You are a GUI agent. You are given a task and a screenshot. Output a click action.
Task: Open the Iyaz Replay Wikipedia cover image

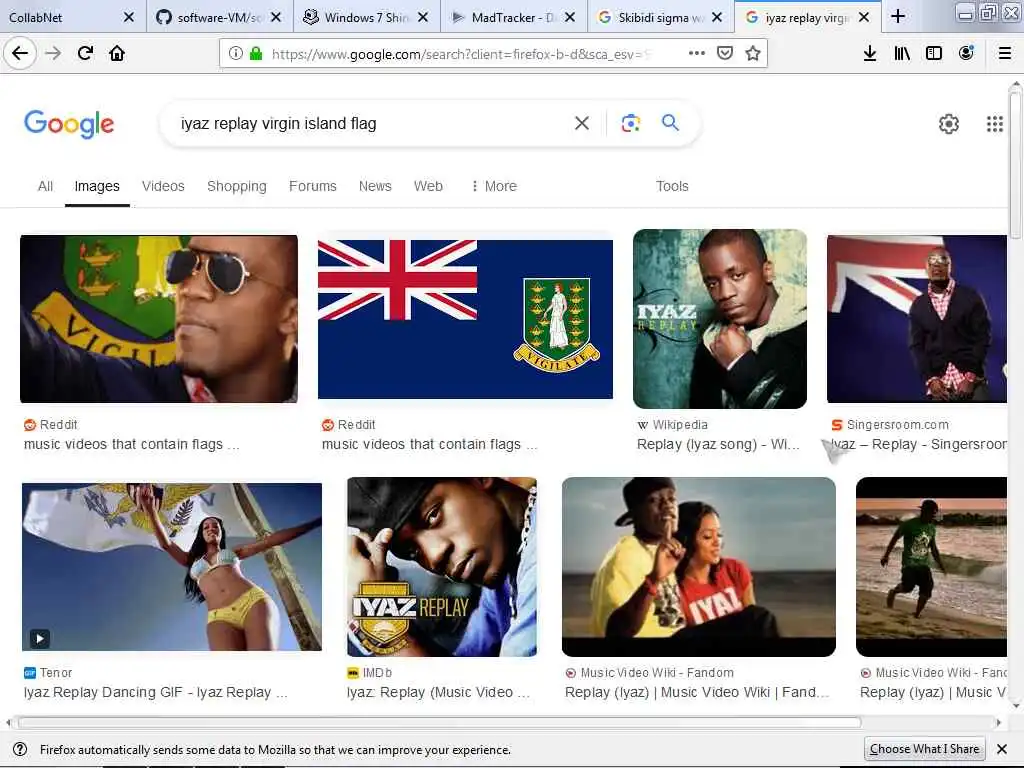click(x=720, y=319)
